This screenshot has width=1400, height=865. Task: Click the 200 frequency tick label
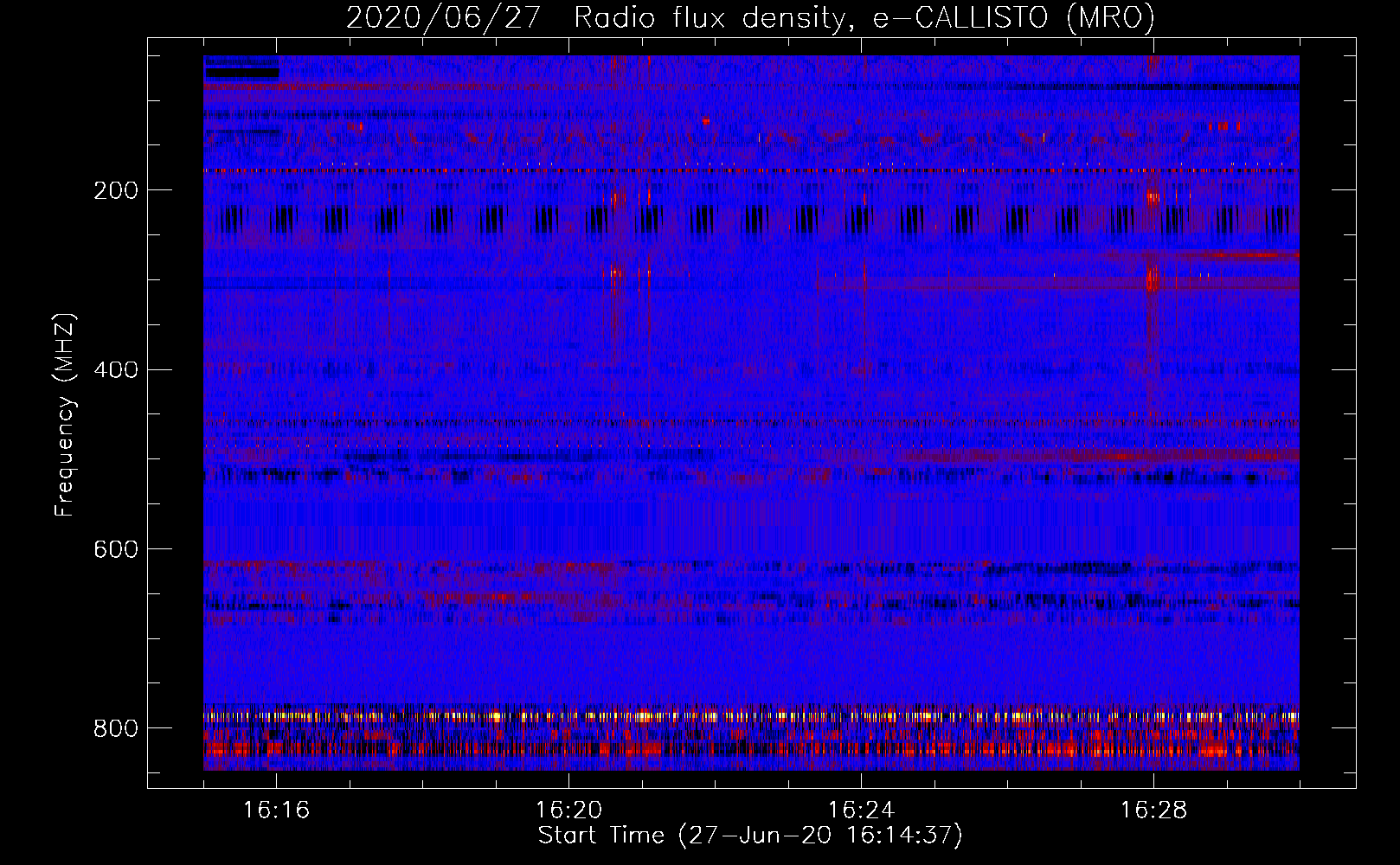(116, 190)
